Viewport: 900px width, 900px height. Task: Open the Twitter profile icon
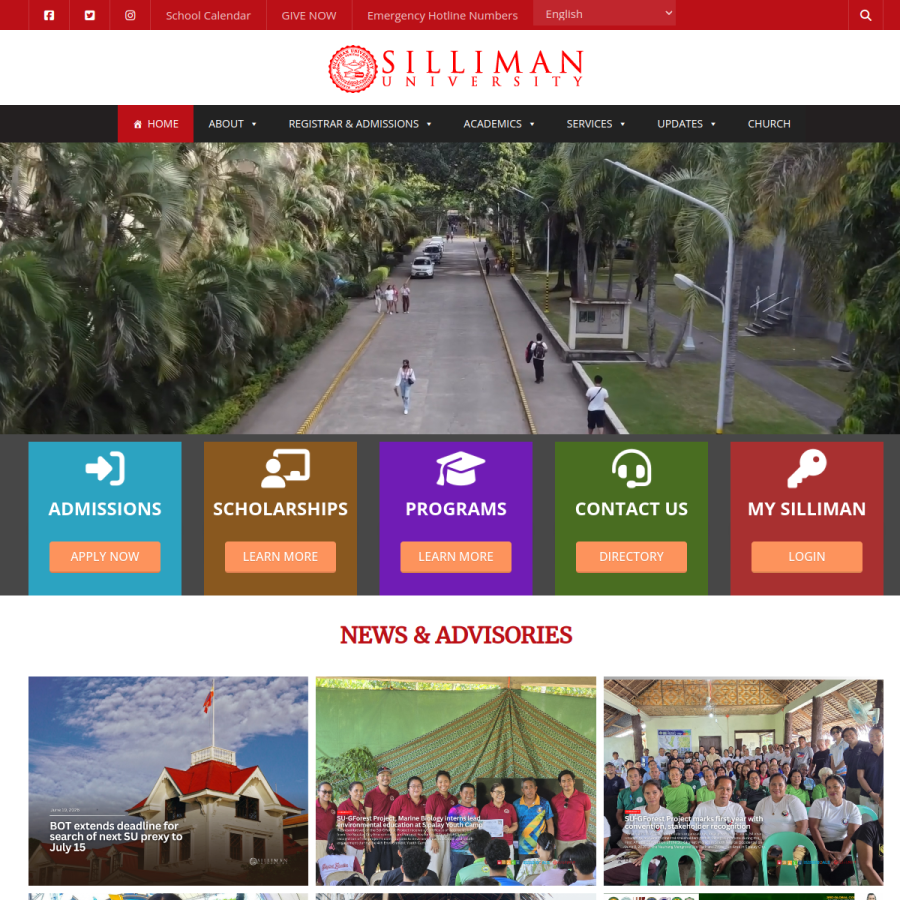click(x=90, y=15)
